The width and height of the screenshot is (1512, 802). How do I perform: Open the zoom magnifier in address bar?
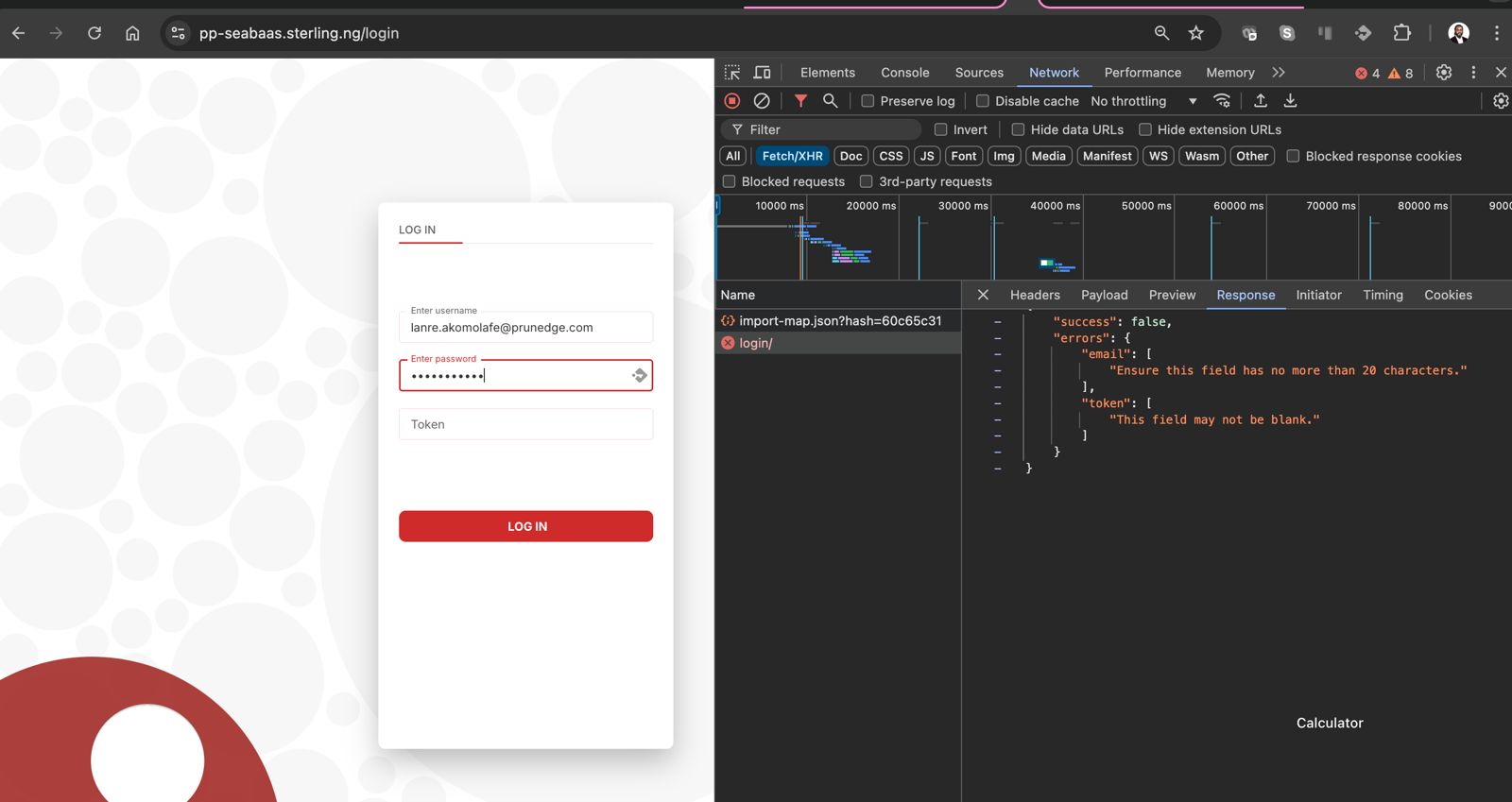coord(1161,33)
